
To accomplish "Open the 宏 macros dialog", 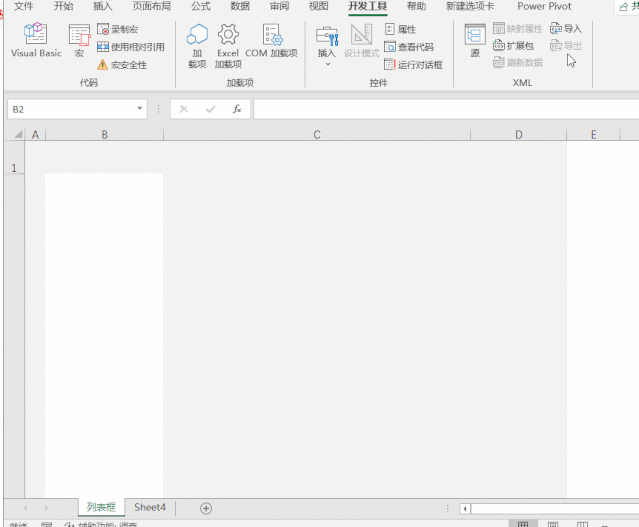I will tap(79, 40).
